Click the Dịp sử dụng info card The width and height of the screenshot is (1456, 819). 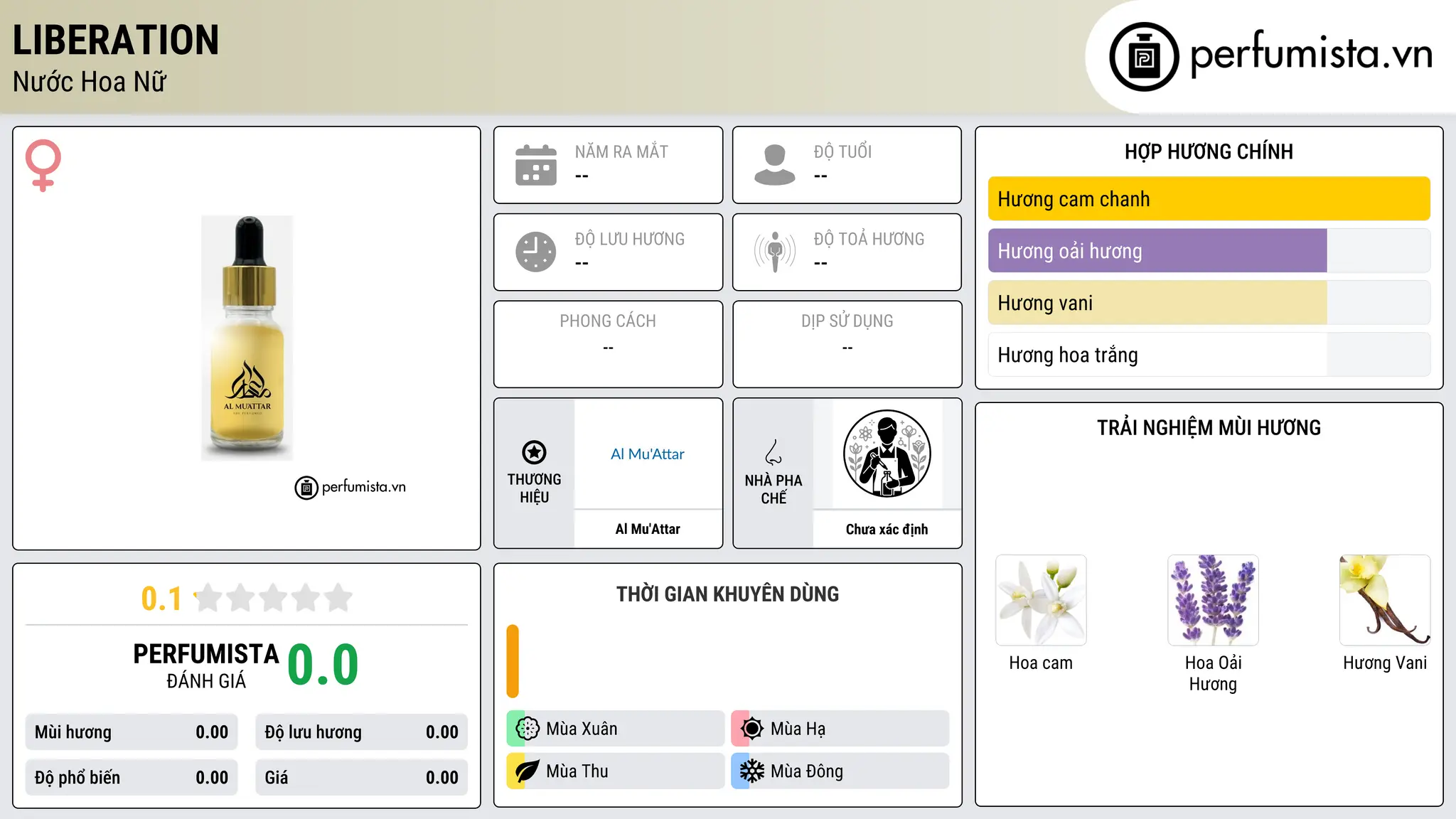847,344
